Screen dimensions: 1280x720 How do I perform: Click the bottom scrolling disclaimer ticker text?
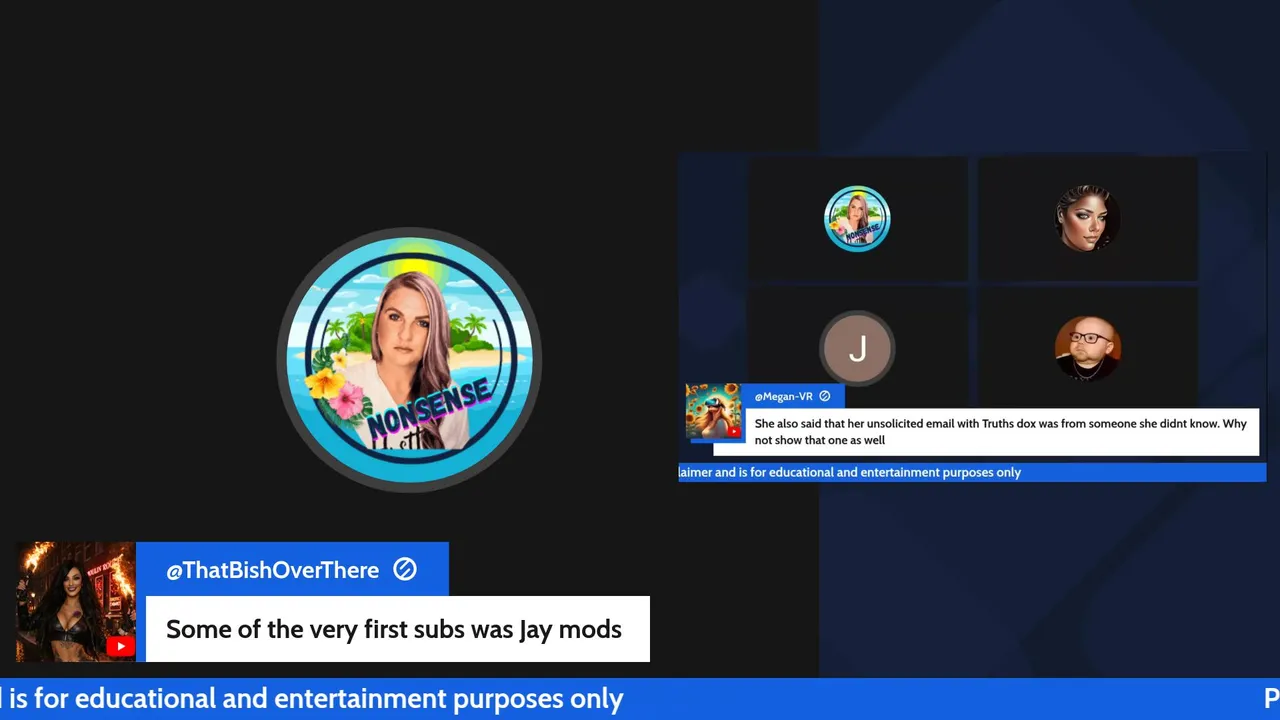click(312, 699)
